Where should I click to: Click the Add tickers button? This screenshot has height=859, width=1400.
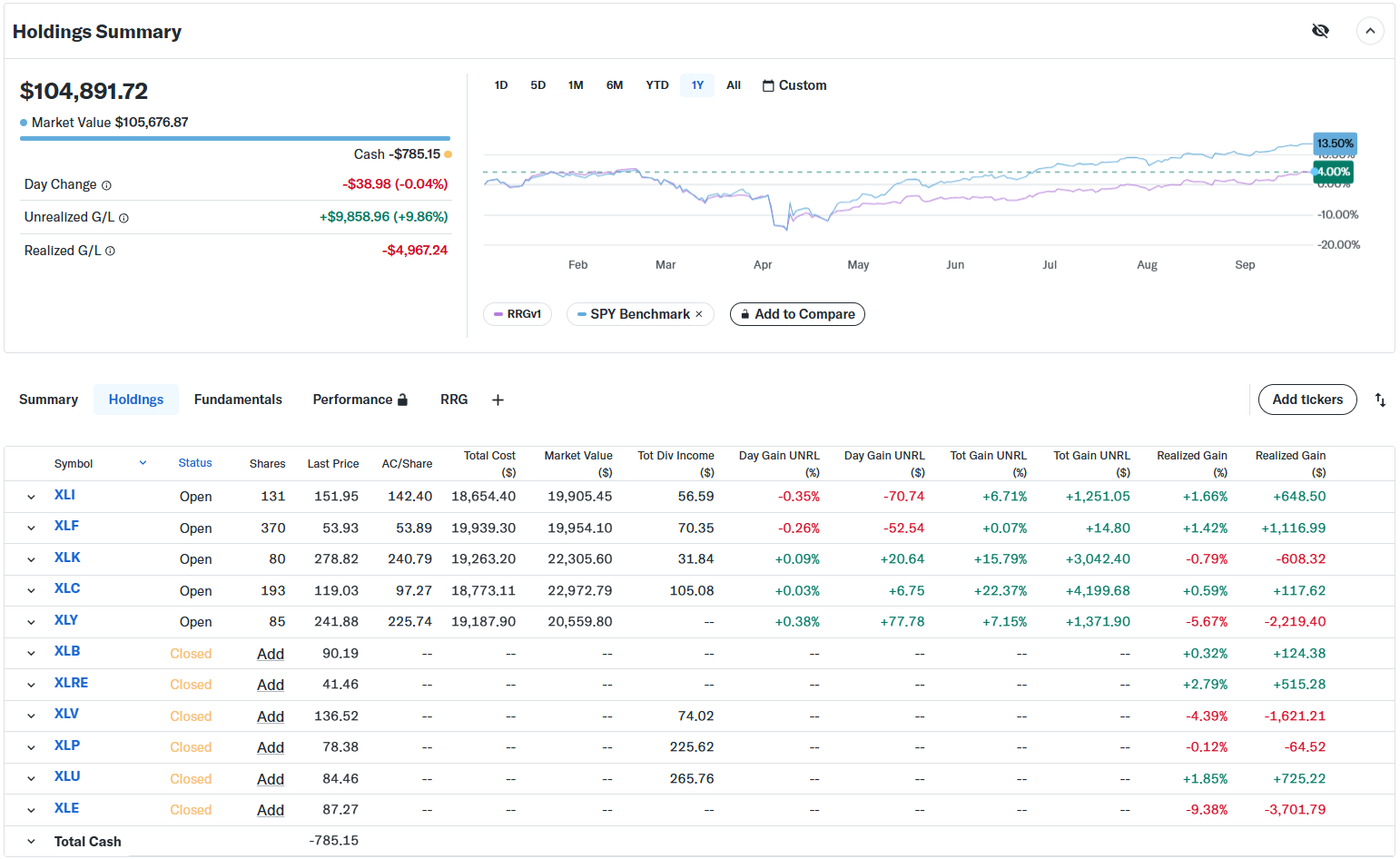[1306, 400]
